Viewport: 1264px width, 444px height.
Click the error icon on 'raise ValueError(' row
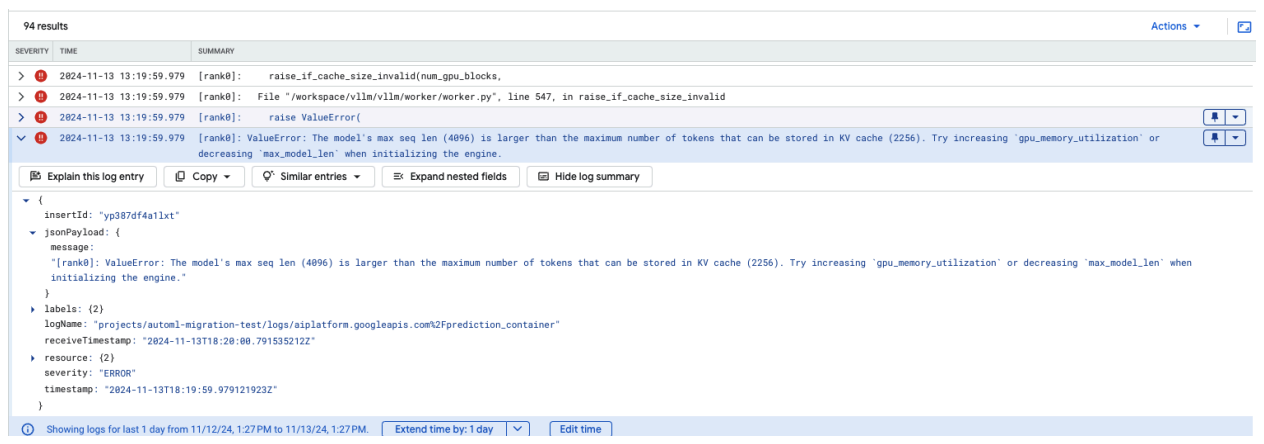(41, 117)
